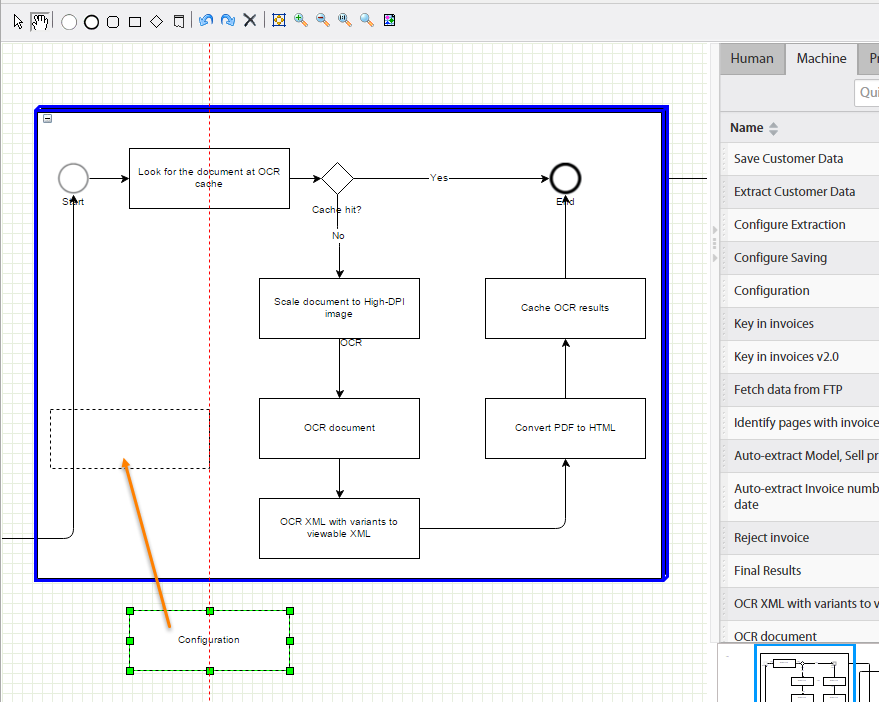
Task: Sort the Name column with arrows
Action: 774,128
